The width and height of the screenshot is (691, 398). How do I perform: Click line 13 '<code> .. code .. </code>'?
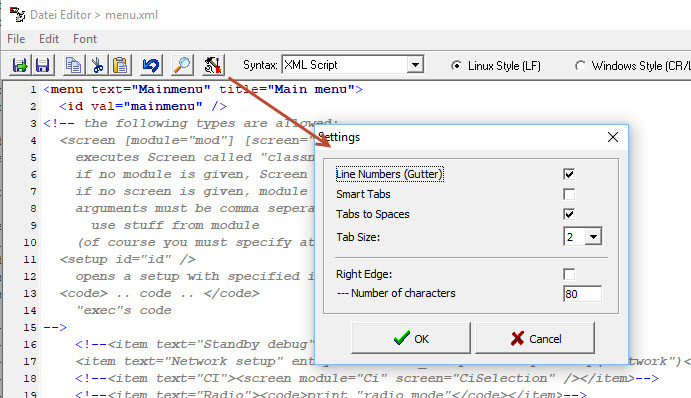(160, 293)
